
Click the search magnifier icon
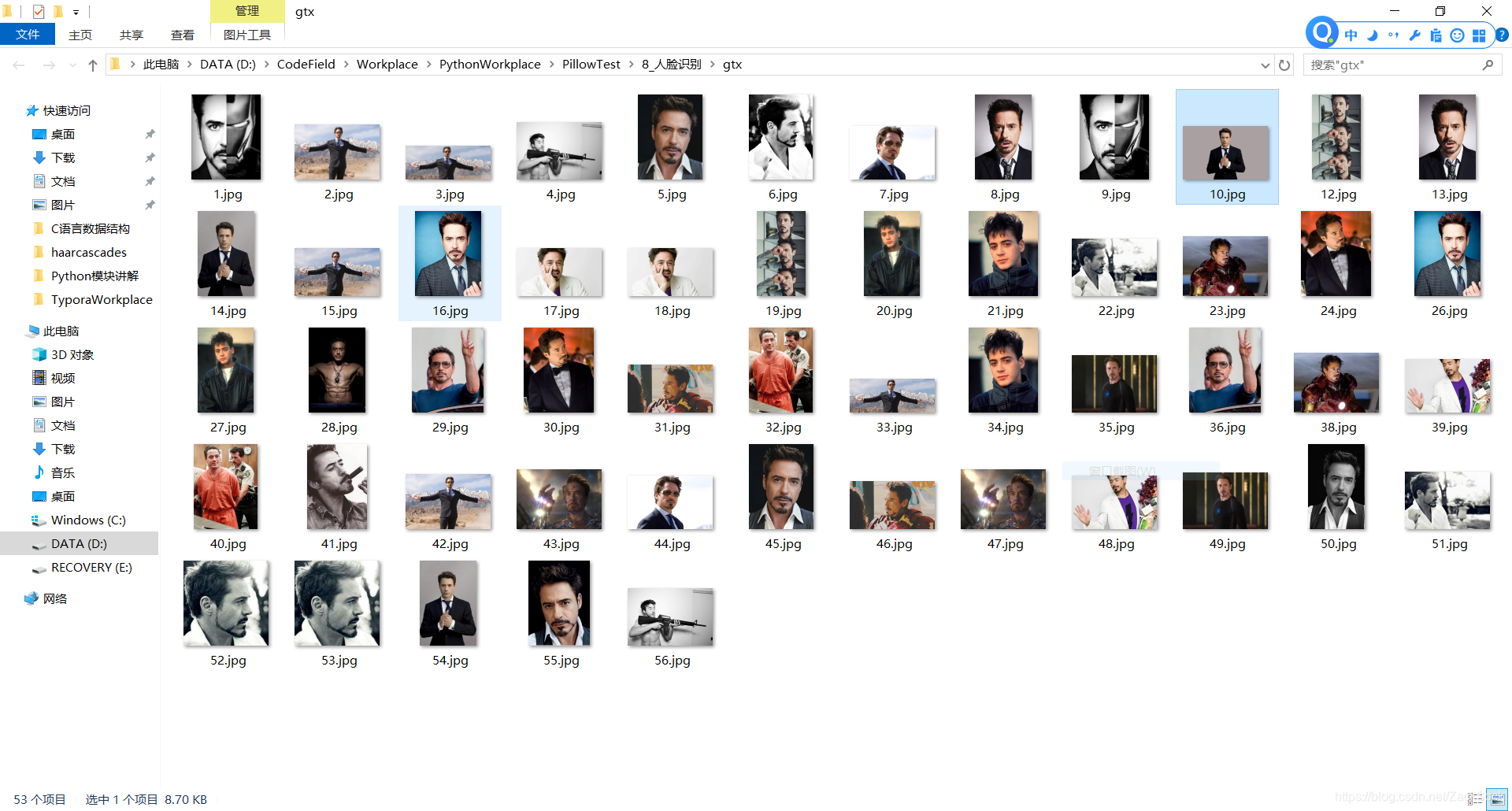tap(1488, 65)
